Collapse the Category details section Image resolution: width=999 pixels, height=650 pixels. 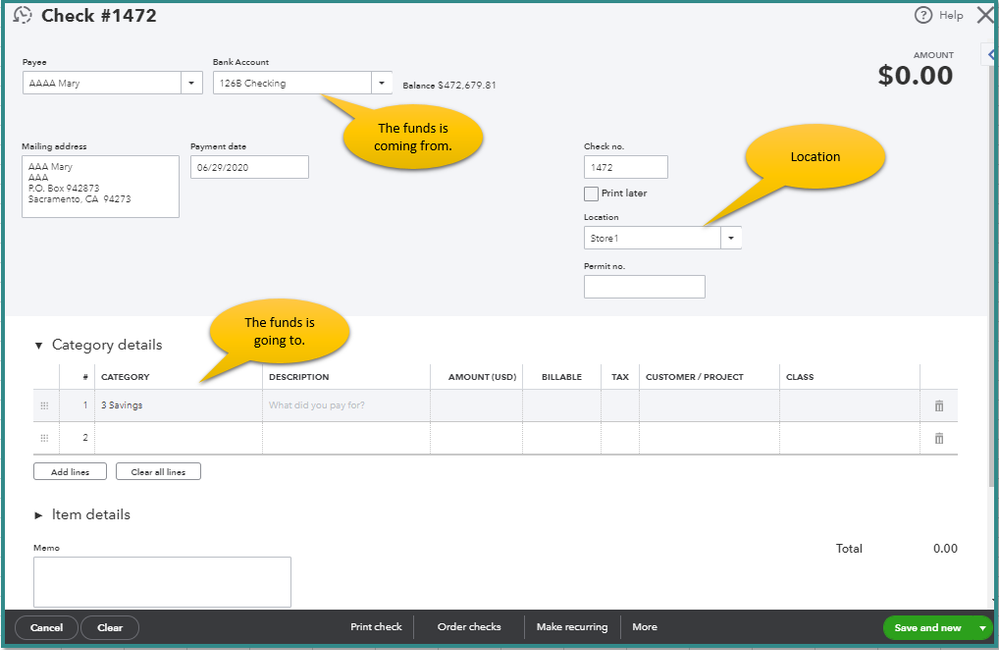38,345
